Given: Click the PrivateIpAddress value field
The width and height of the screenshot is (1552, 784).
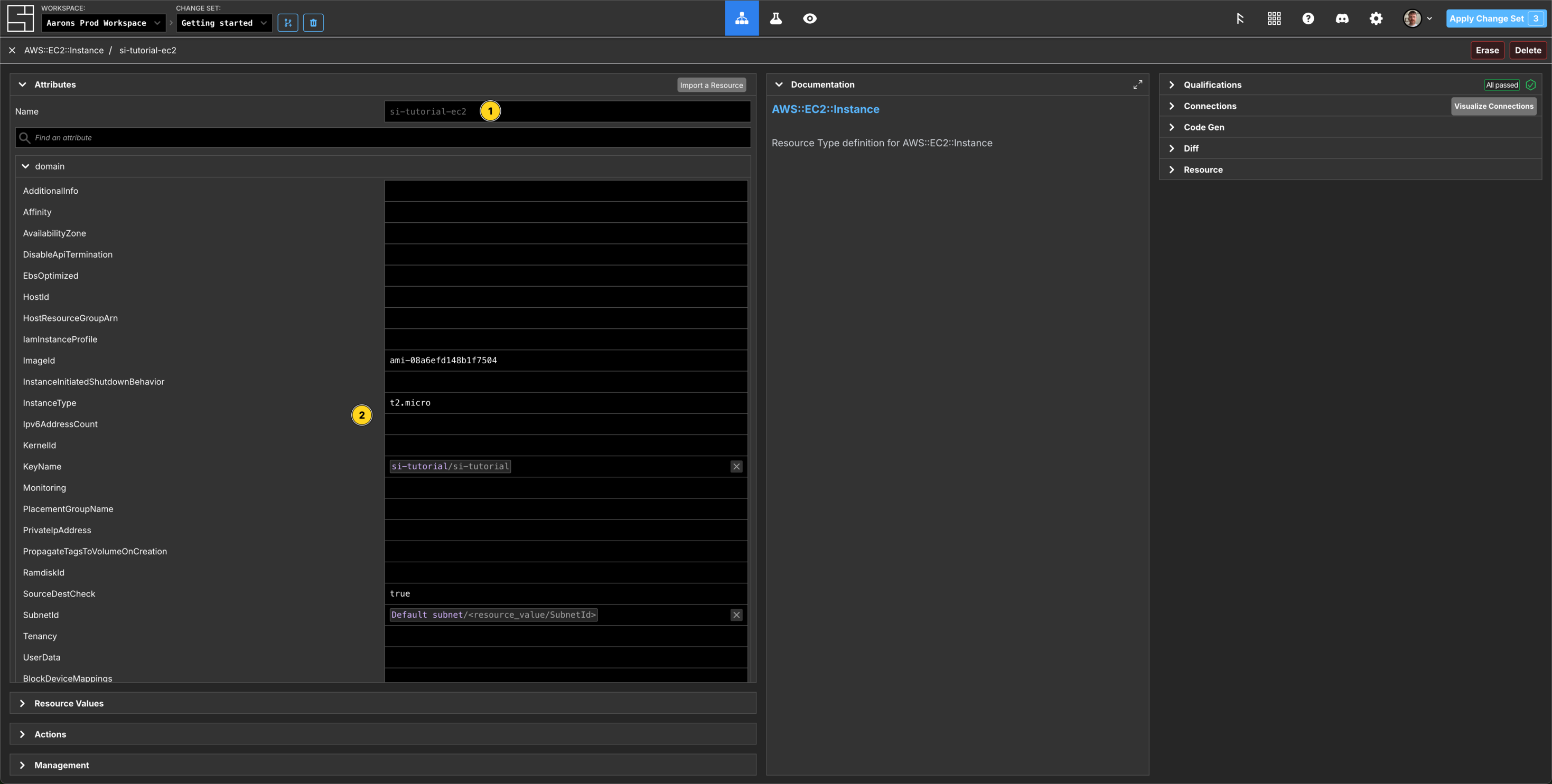Looking at the screenshot, I should (566, 531).
